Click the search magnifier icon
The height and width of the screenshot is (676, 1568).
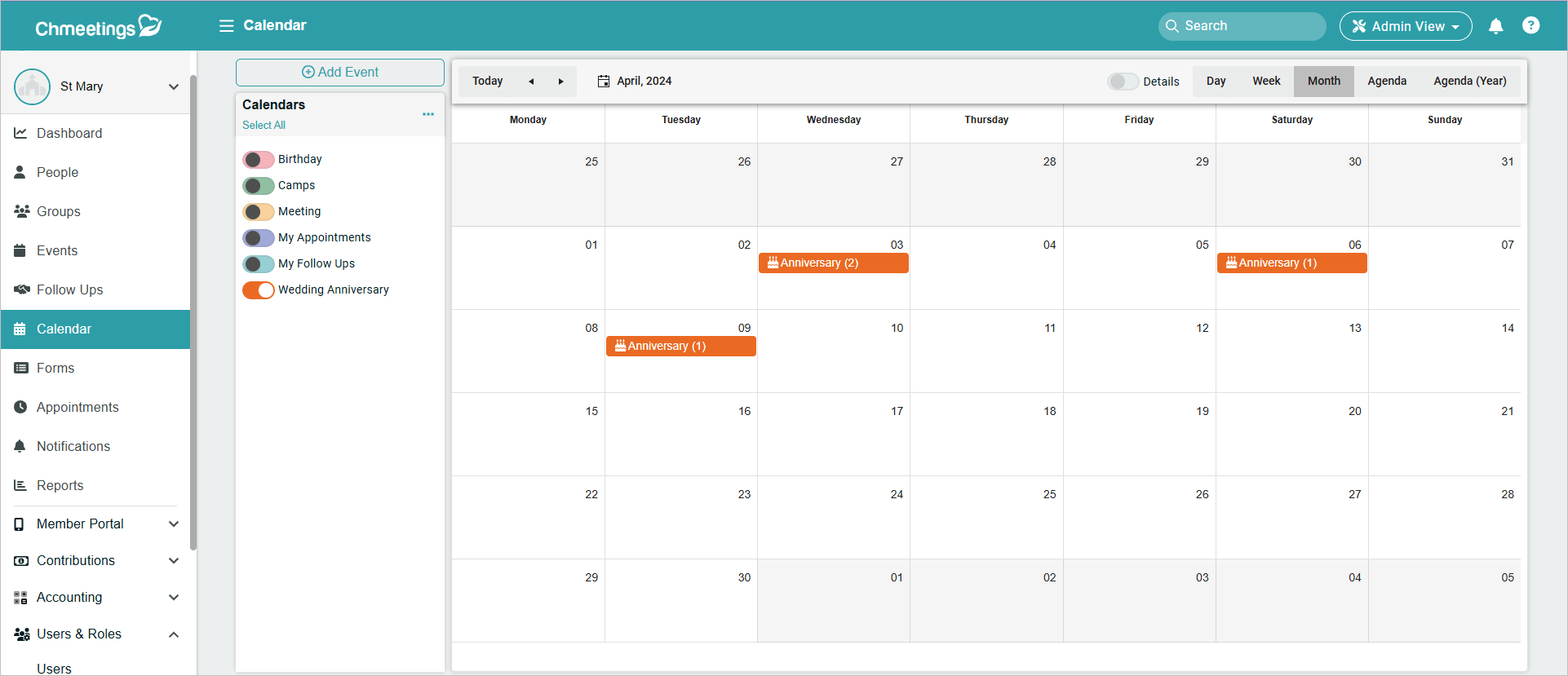[1172, 26]
